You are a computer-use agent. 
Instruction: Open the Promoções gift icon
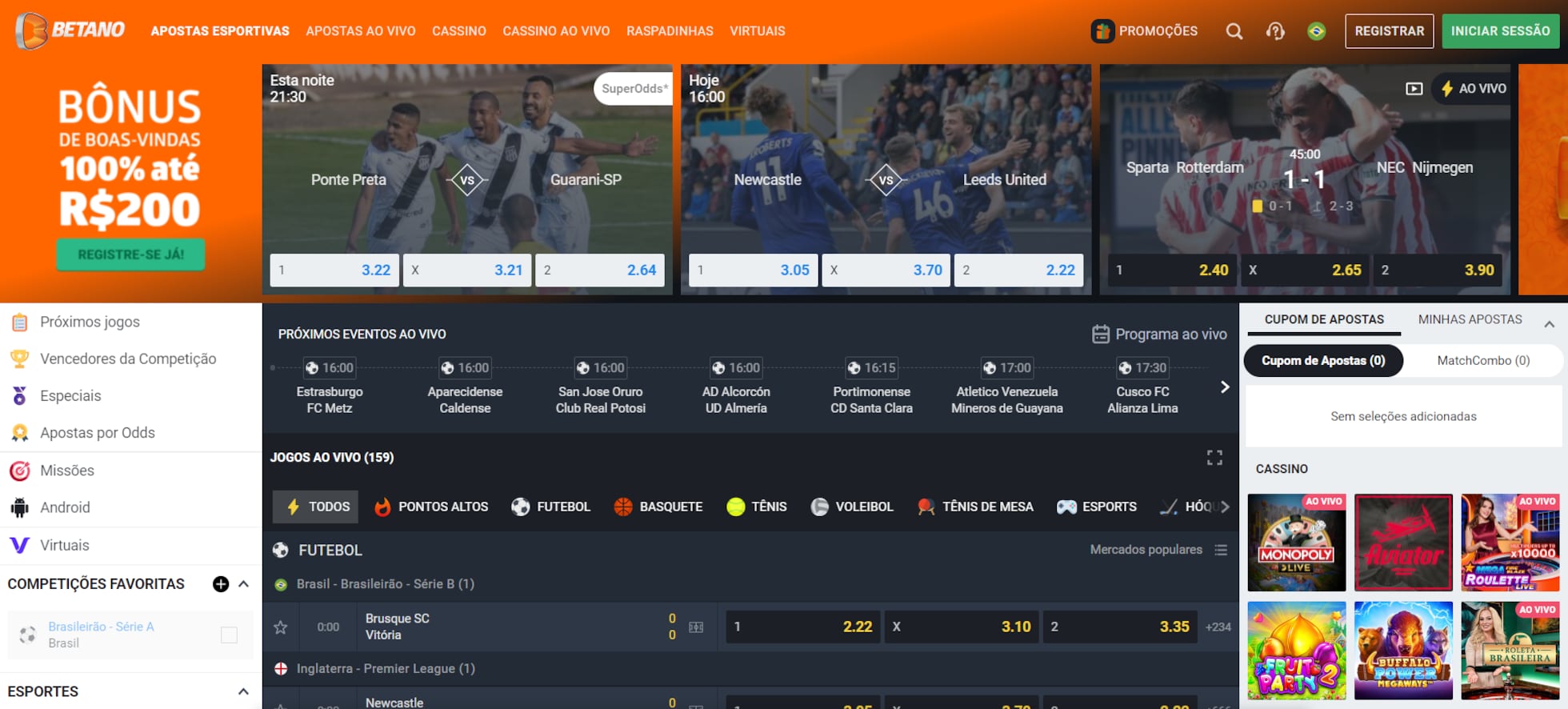pos(1102,31)
